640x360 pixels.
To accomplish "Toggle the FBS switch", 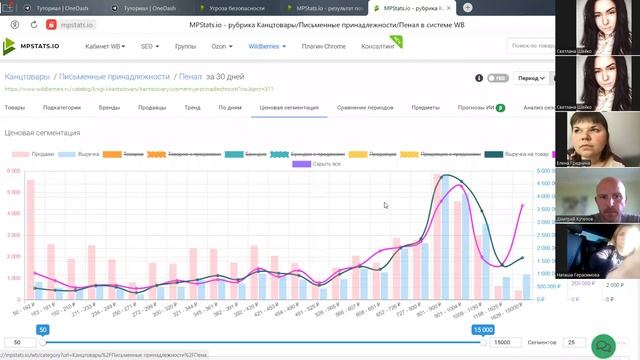I will (498, 78).
